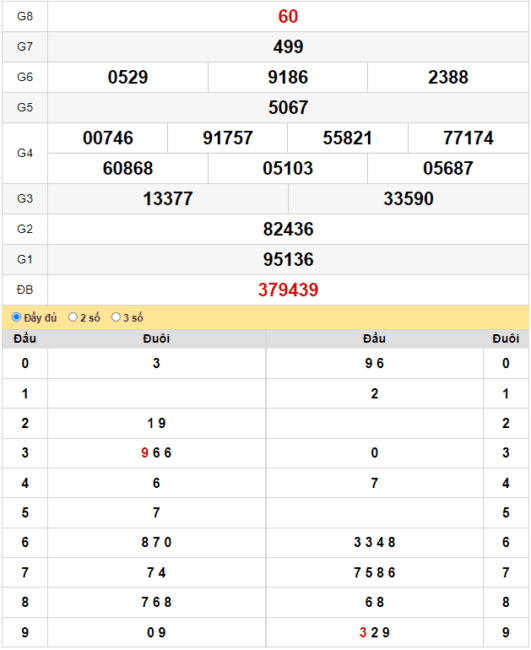Screen dimensions: 531x650
Task: Select the G6 number 0529
Action: (x=128, y=77)
